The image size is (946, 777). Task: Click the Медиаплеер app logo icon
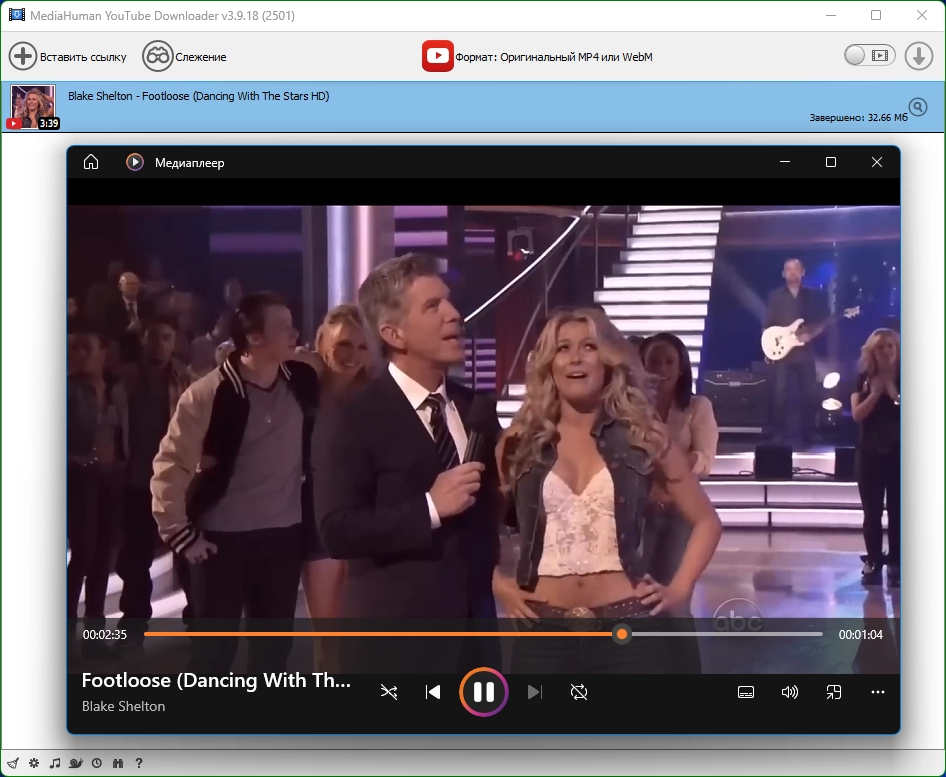pos(135,162)
